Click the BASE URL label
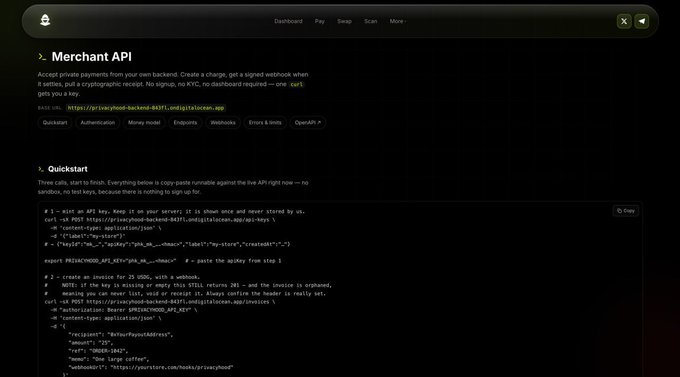Screen dimensions: 680x377 click(x=49, y=108)
